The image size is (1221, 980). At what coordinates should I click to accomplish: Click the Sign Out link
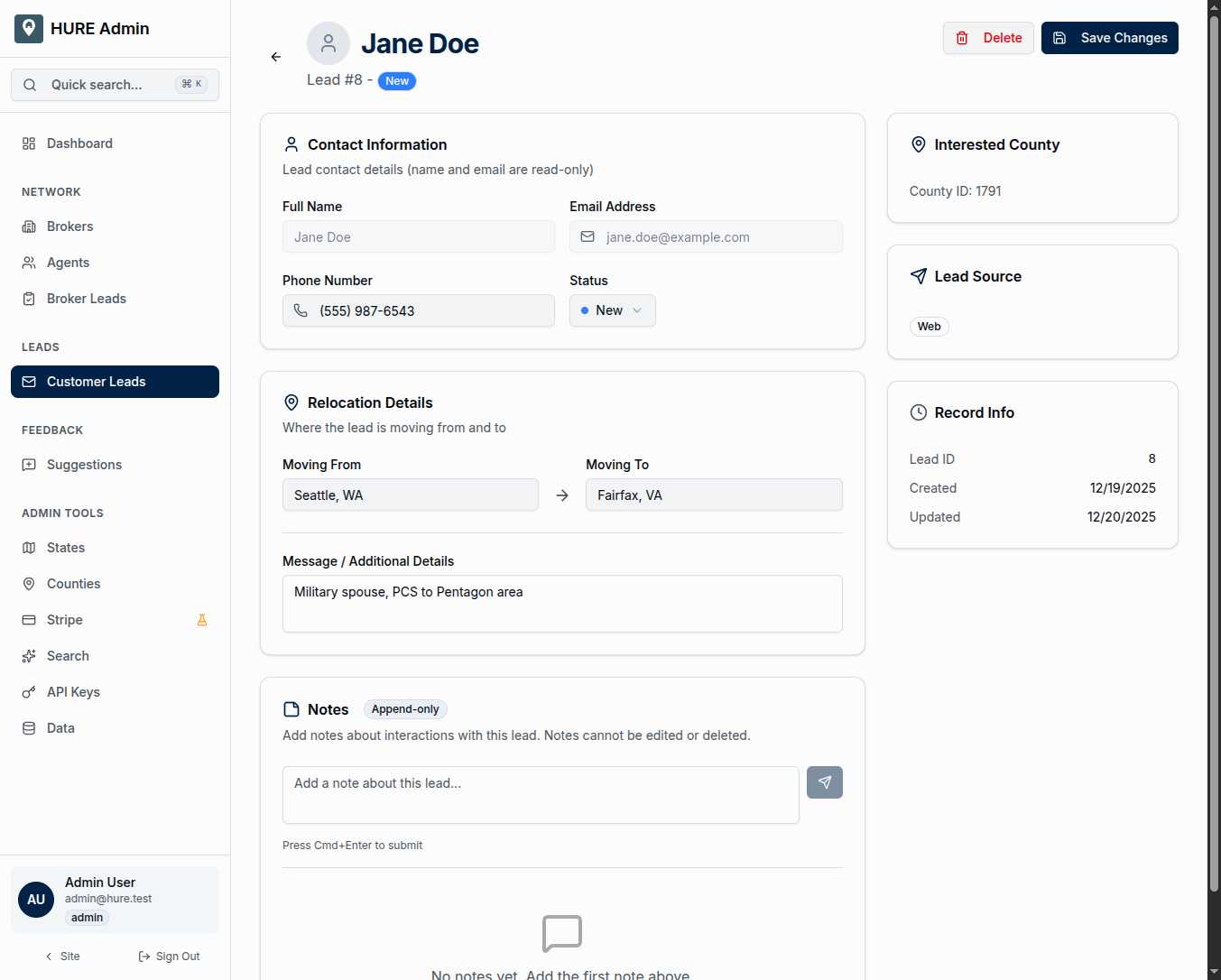click(x=169, y=957)
